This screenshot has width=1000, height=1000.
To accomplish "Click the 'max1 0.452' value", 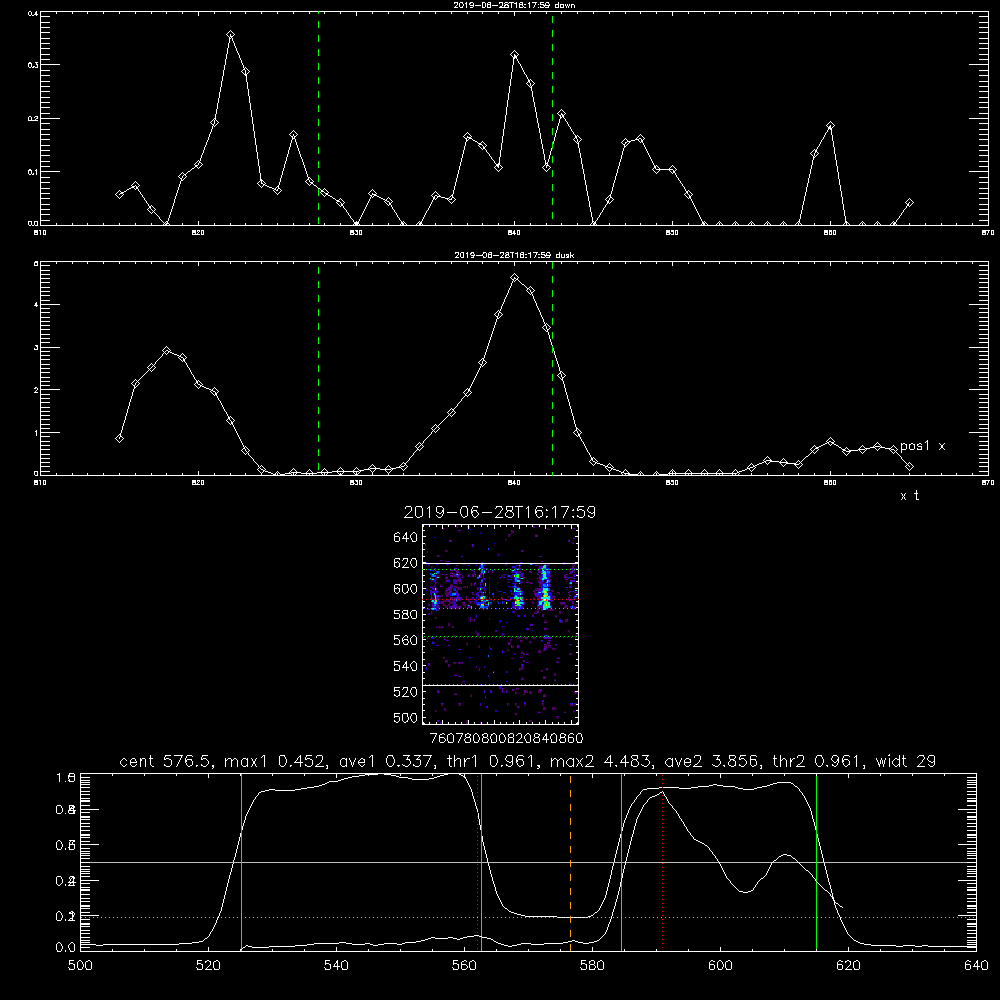I will (x=275, y=761).
